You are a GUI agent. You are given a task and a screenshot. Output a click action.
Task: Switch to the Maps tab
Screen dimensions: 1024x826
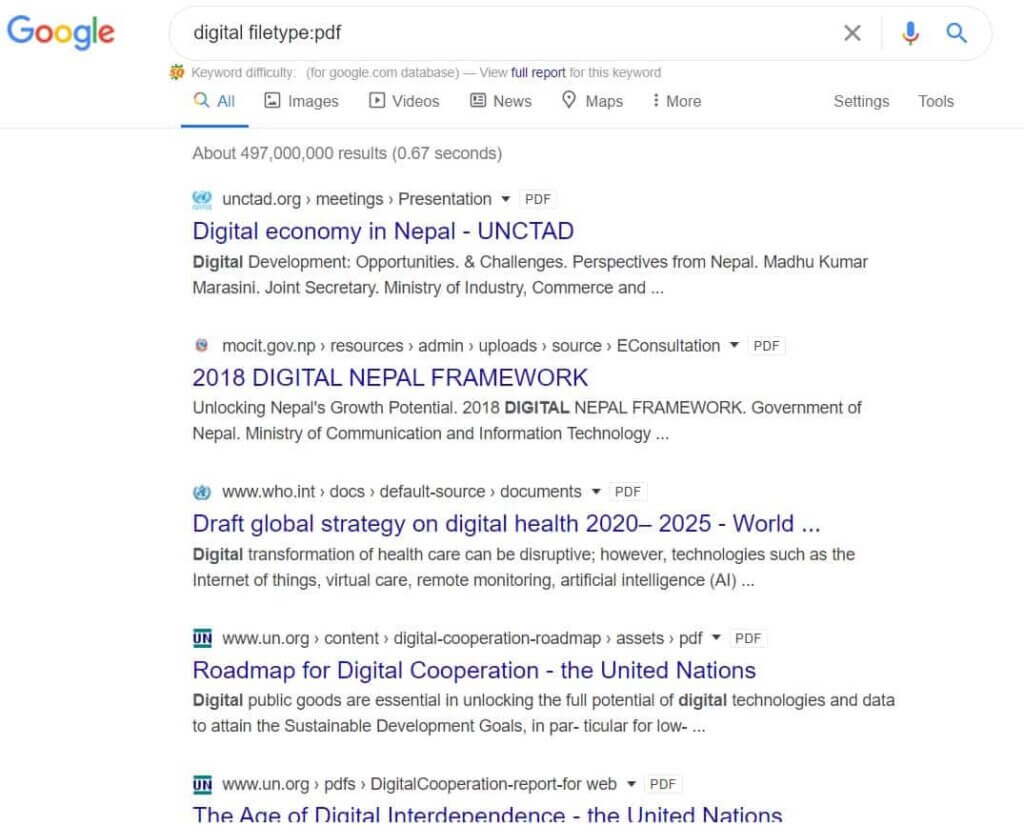pos(592,101)
